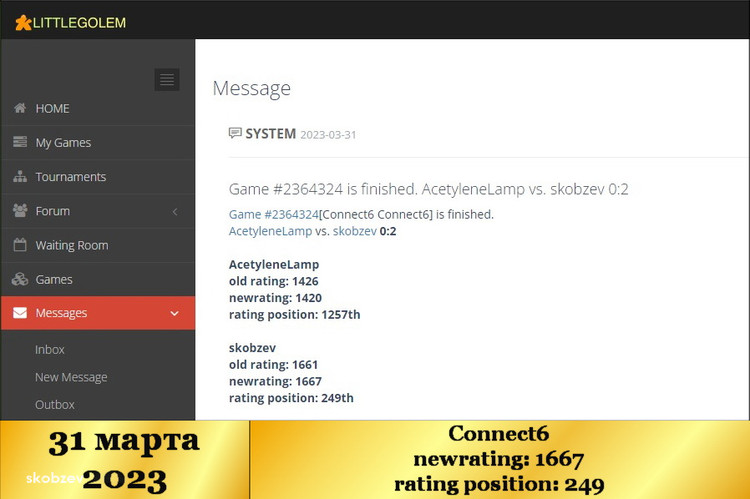This screenshot has width=750, height=499.
Task: Click the Home house icon
Action: [x=20, y=108]
